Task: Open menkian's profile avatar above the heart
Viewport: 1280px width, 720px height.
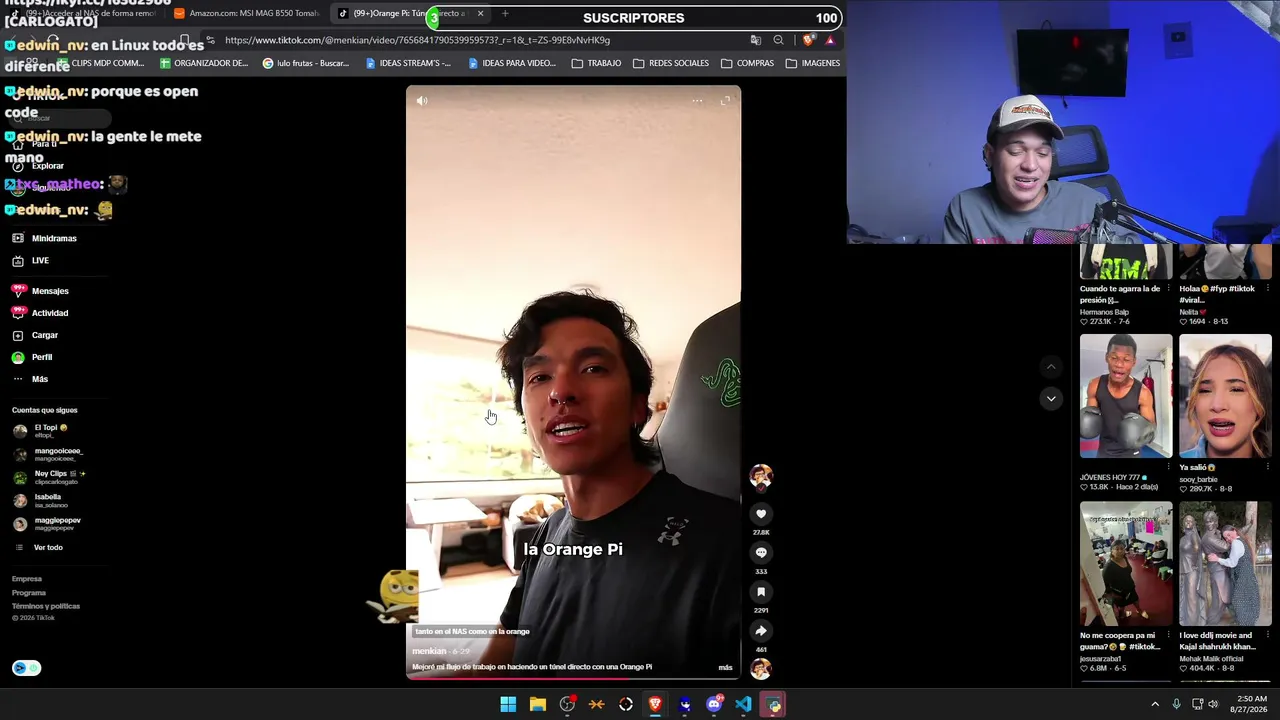Action: click(761, 476)
